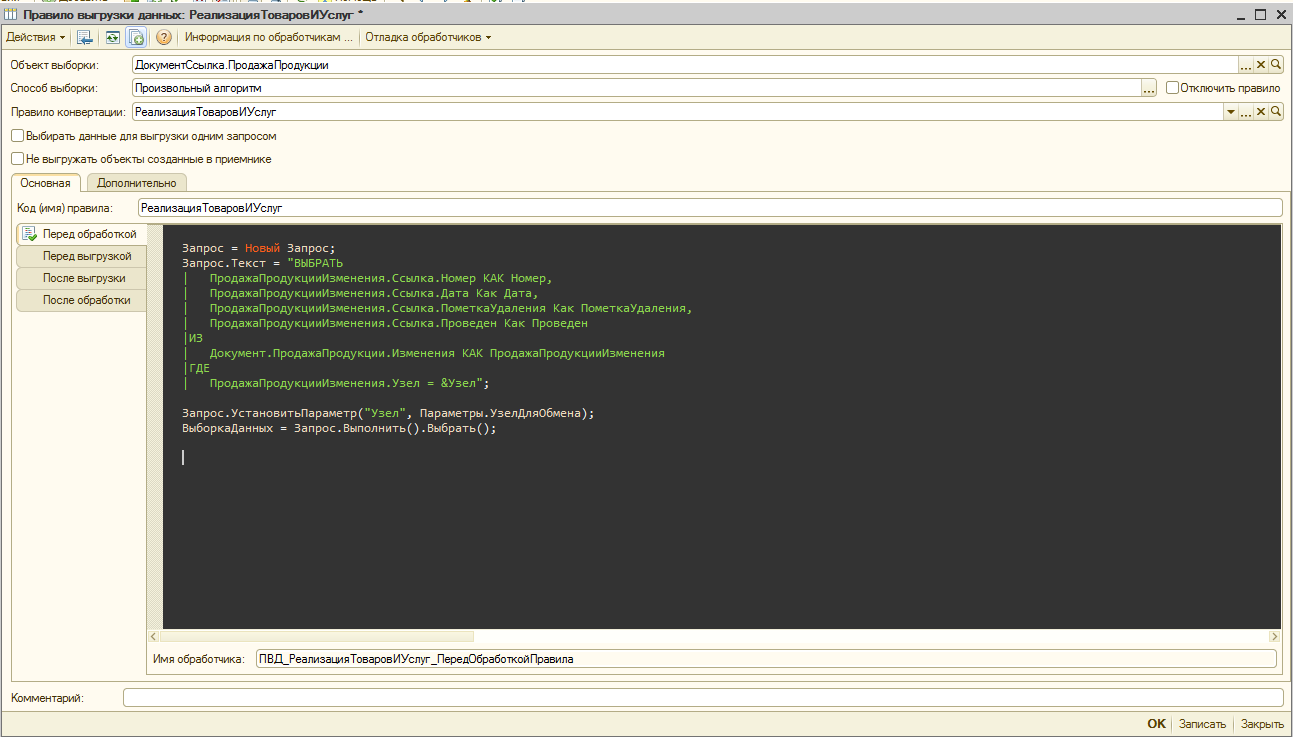Click inside the code editor area
The height and width of the screenshot is (737, 1293).
(x=721, y=426)
